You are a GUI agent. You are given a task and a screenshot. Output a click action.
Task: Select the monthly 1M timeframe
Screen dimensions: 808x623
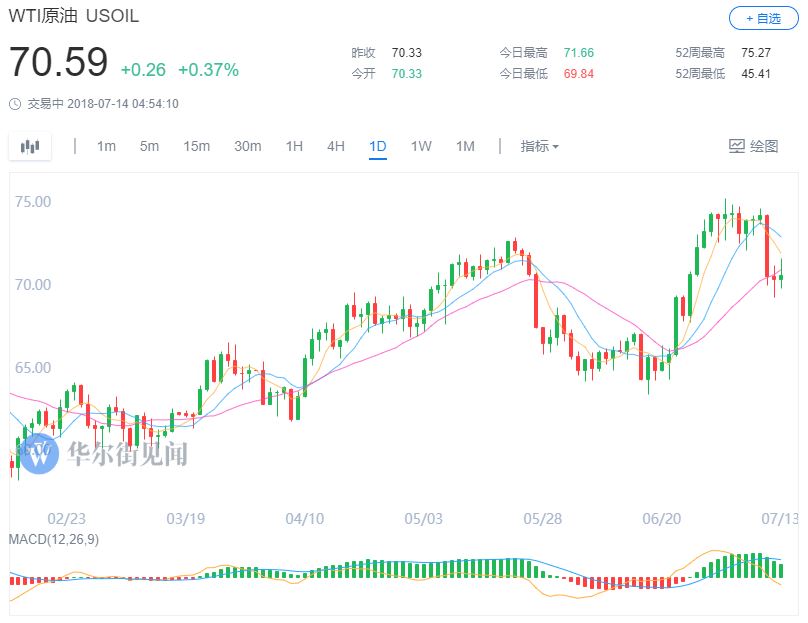click(465, 146)
